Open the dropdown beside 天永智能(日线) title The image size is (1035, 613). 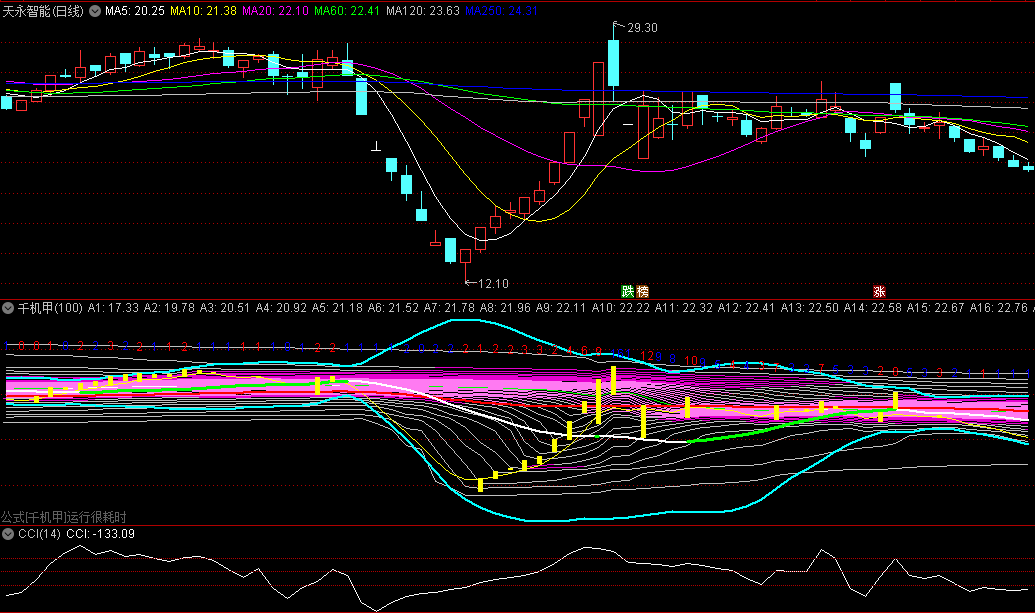coord(95,11)
